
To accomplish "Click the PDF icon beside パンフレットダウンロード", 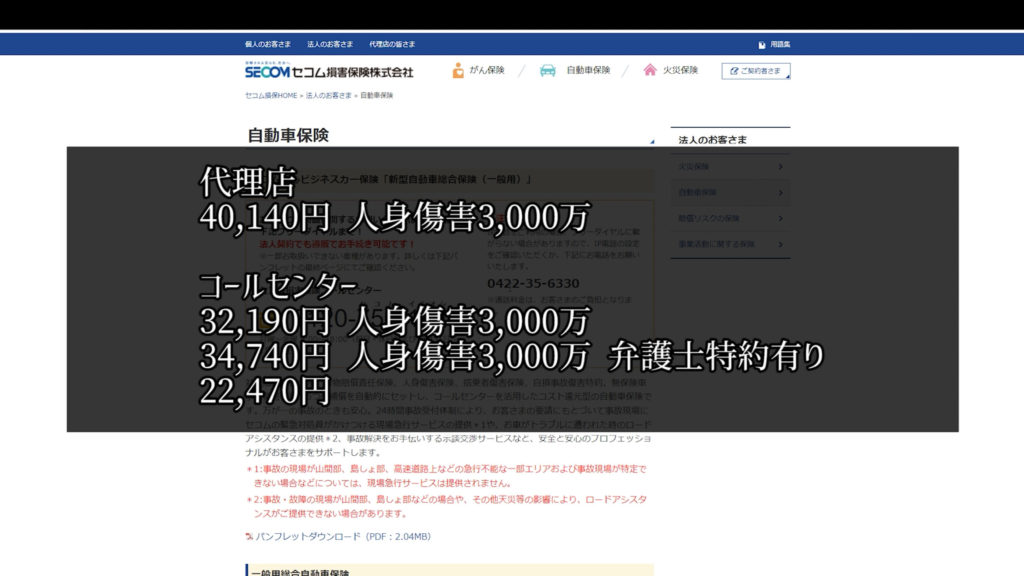I will click(249, 537).
